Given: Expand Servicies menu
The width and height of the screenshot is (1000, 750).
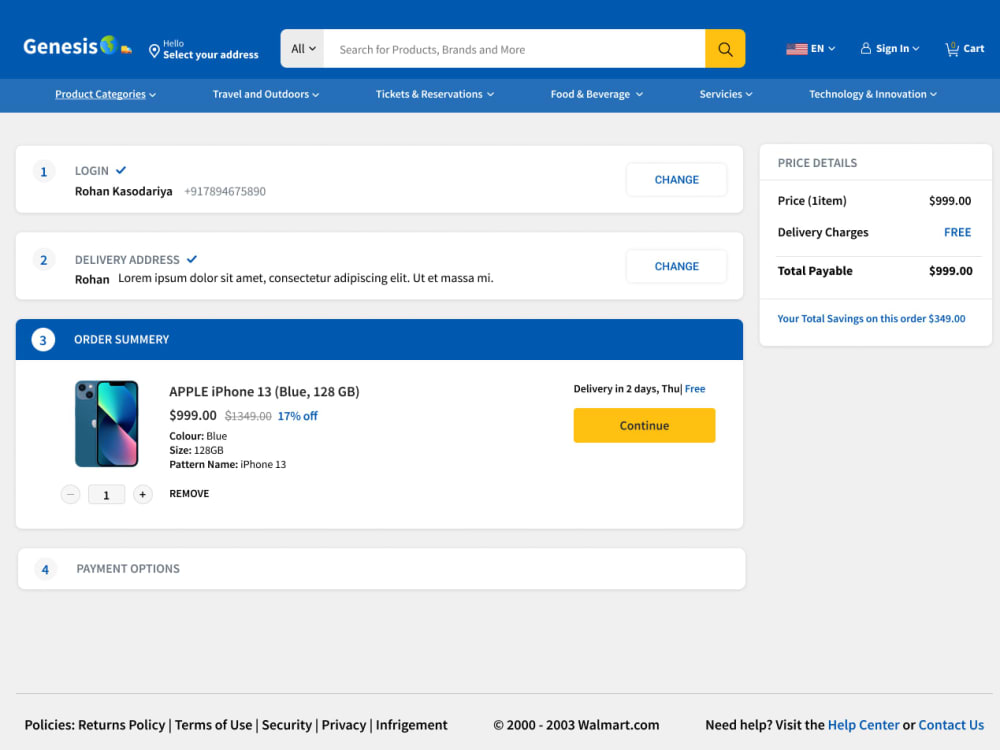Looking at the screenshot, I should pos(726,94).
